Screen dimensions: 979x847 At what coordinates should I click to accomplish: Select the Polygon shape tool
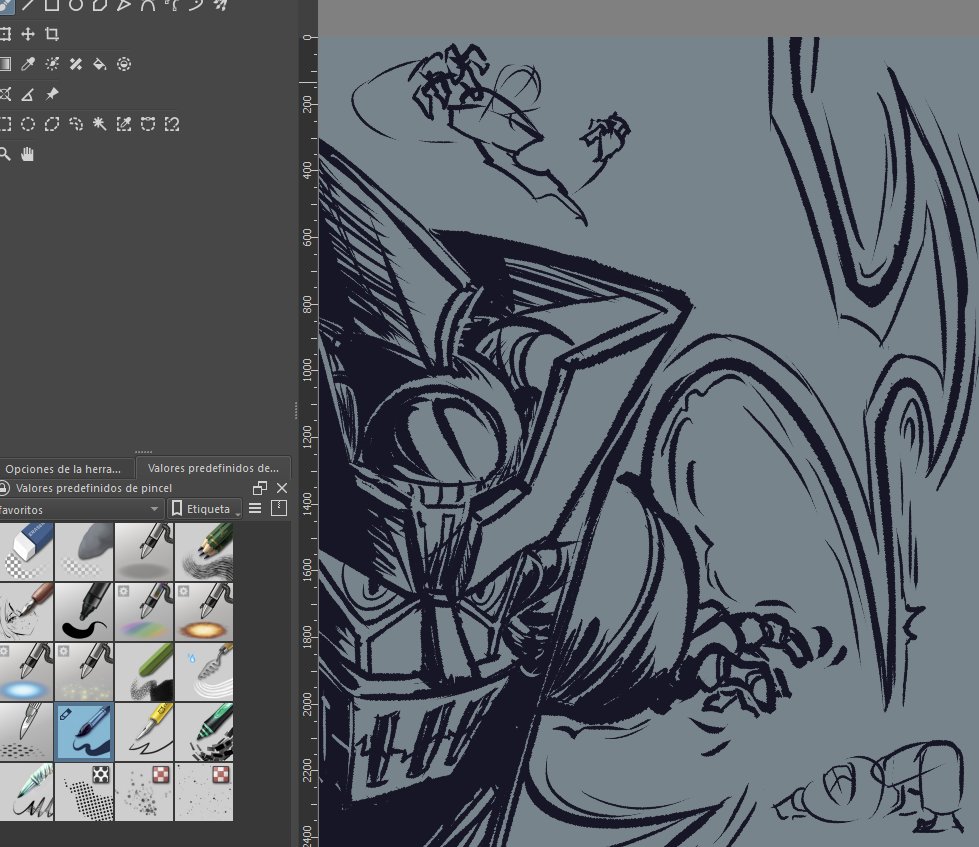(100, 6)
